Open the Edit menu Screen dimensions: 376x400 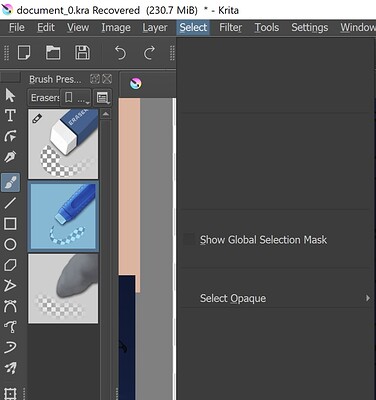pyautogui.click(x=46, y=27)
